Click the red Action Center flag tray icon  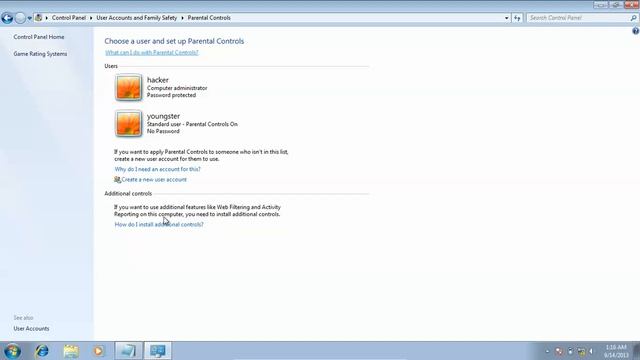(x=559, y=351)
